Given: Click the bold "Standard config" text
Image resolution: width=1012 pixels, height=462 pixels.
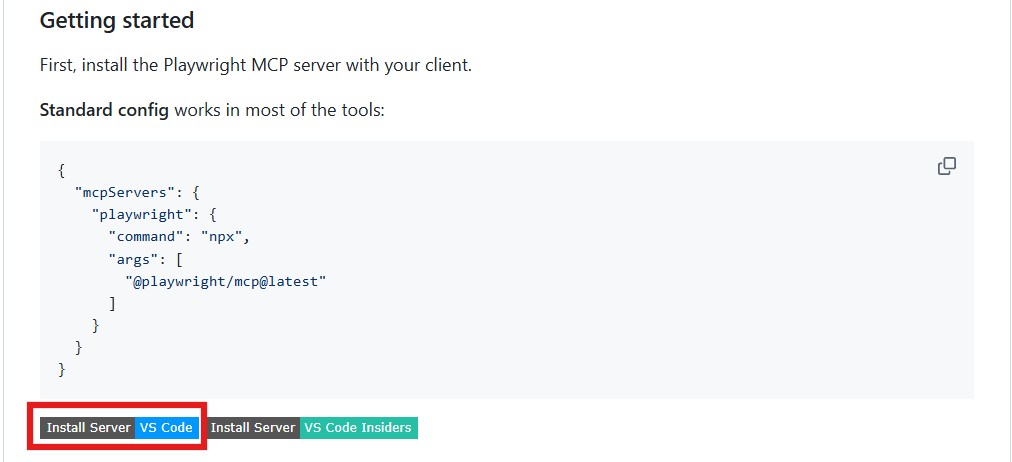Looking at the screenshot, I should 104,109.
